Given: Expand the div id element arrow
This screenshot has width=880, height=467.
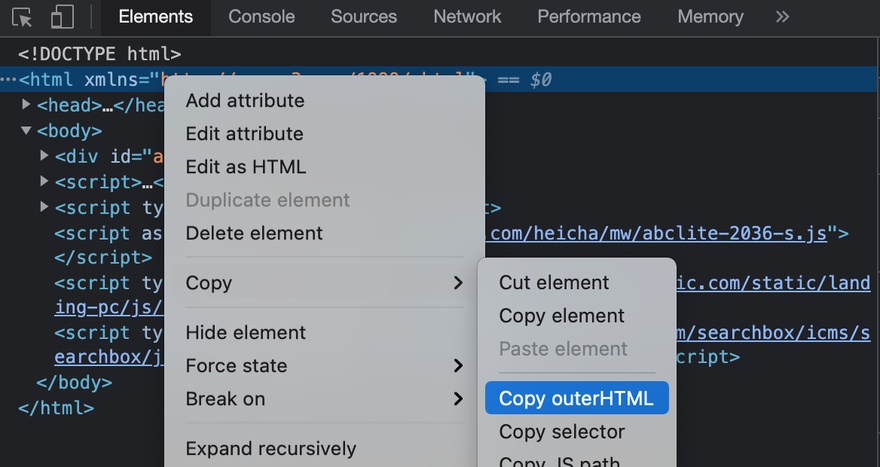Looking at the screenshot, I should coord(45,155).
